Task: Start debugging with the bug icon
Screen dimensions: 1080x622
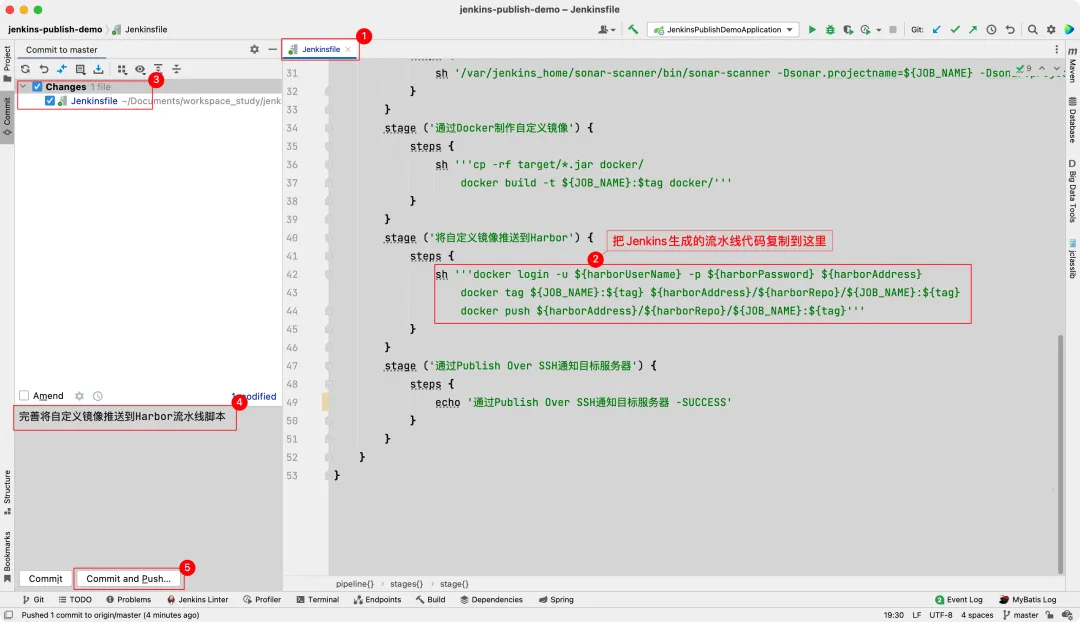Action: point(830,30)
